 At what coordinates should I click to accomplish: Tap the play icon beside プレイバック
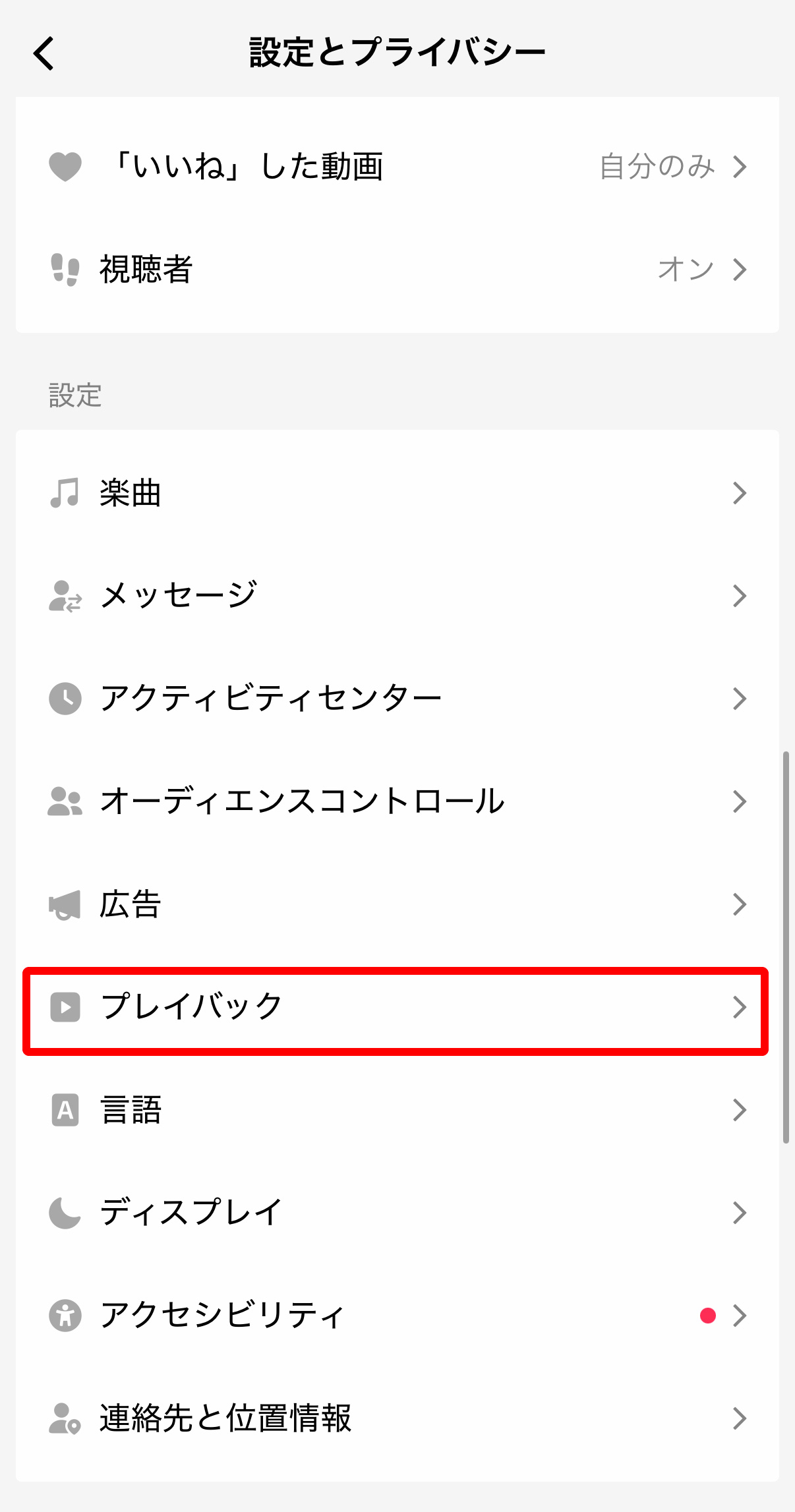pyautogui.click(x=65, y=1007)
